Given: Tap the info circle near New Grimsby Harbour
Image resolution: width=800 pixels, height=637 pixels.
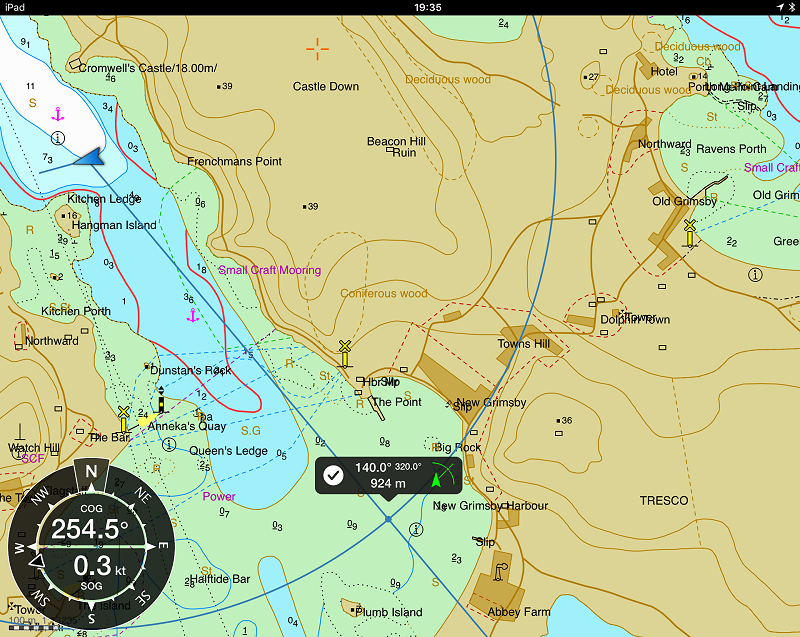Looking at the screenshot, I should (x=416, y=529).
